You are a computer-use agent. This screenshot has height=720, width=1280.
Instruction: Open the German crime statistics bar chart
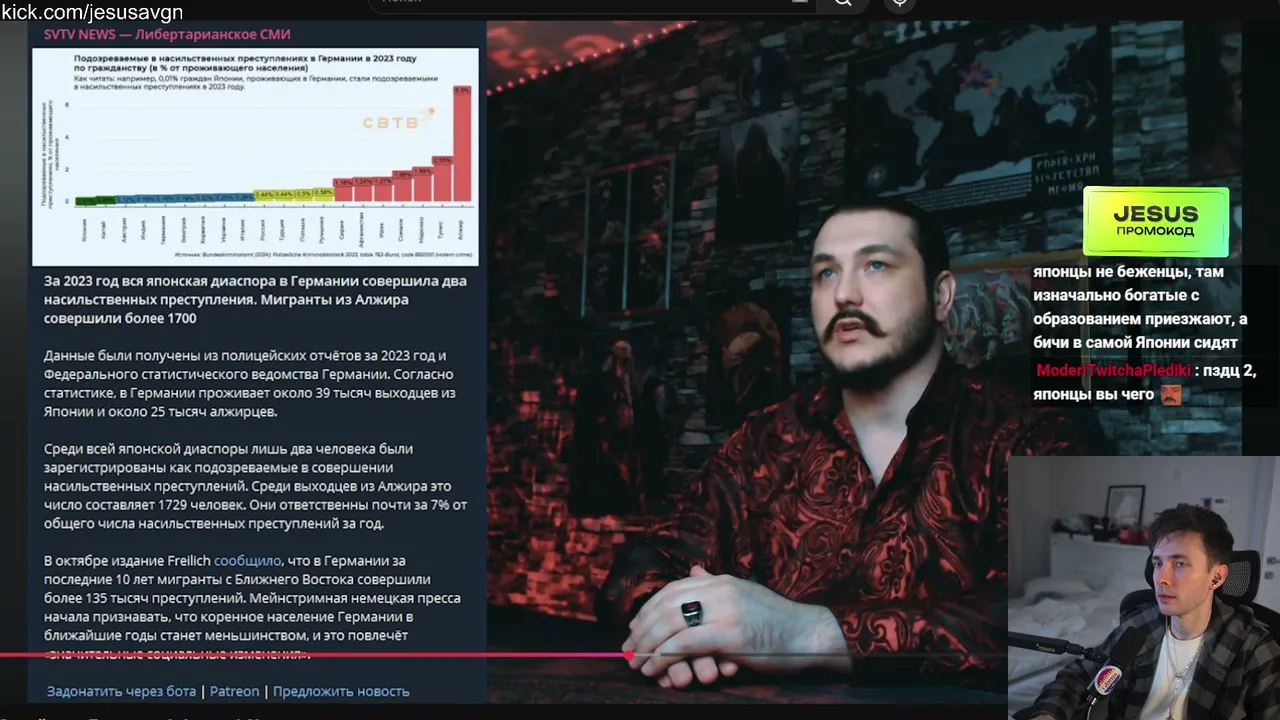tap(255, 157)
